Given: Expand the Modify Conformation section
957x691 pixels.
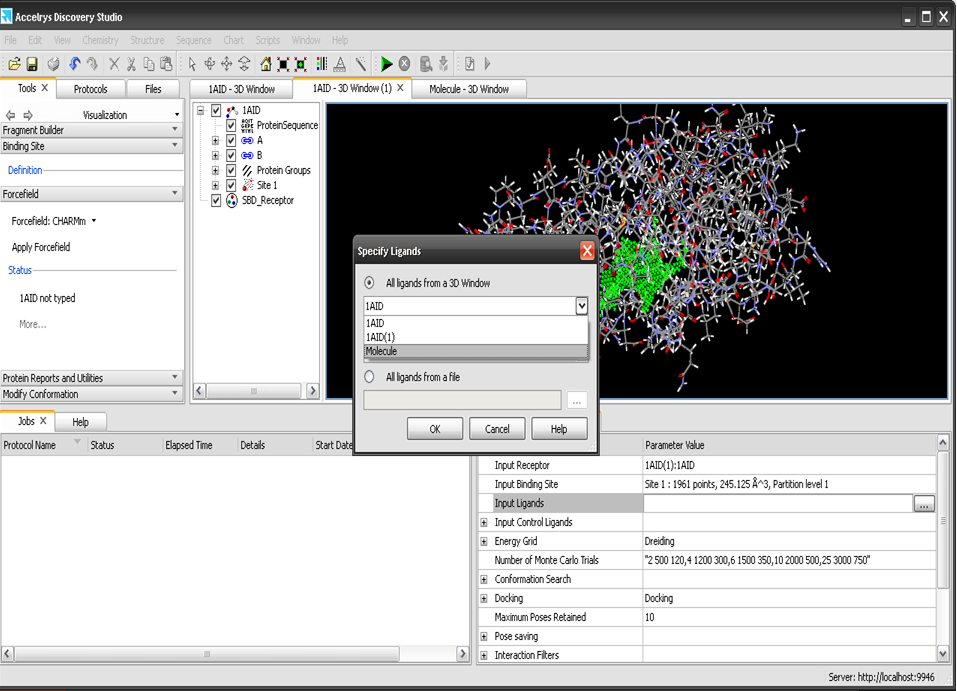Looking at the screenshot, I should coord(92,394).
